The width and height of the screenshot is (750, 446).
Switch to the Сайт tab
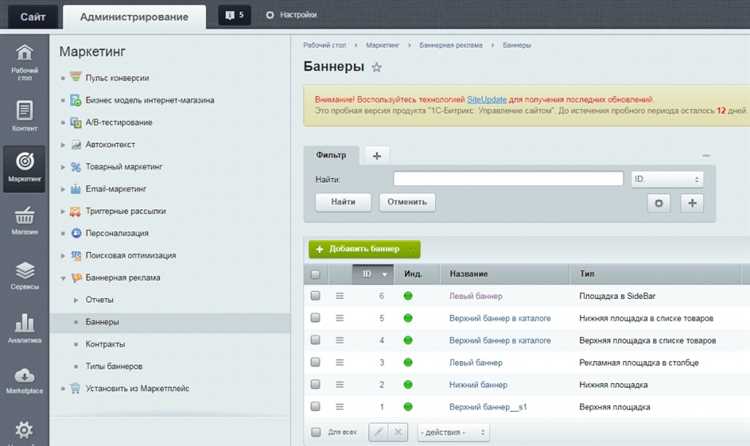tap(33, 17)
